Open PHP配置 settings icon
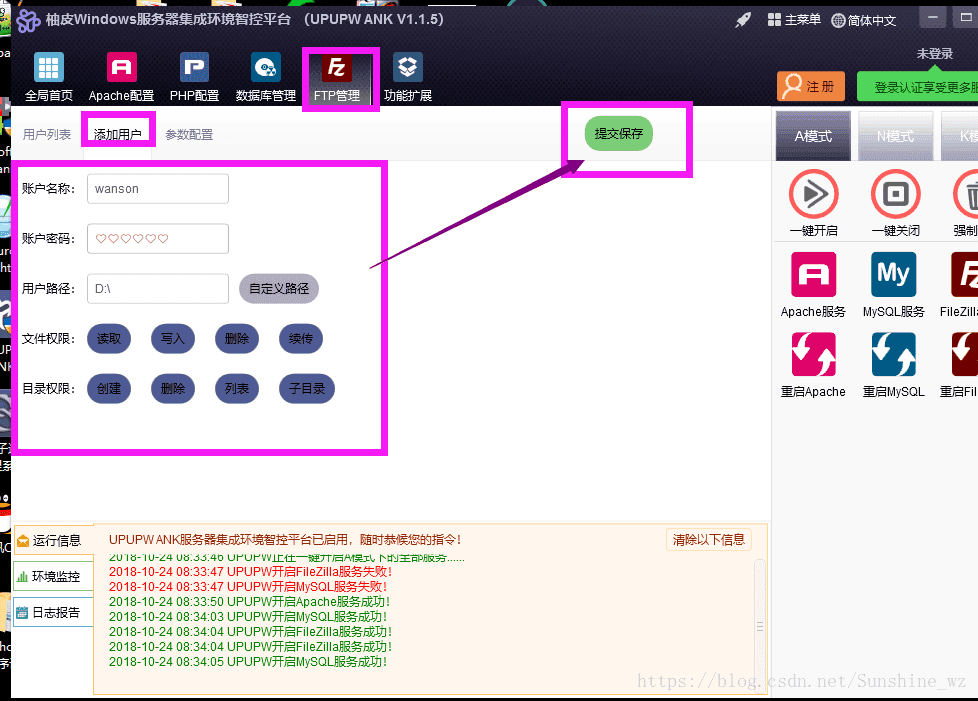The height and width of the screenshot is (701, 978). click(194, 77)
